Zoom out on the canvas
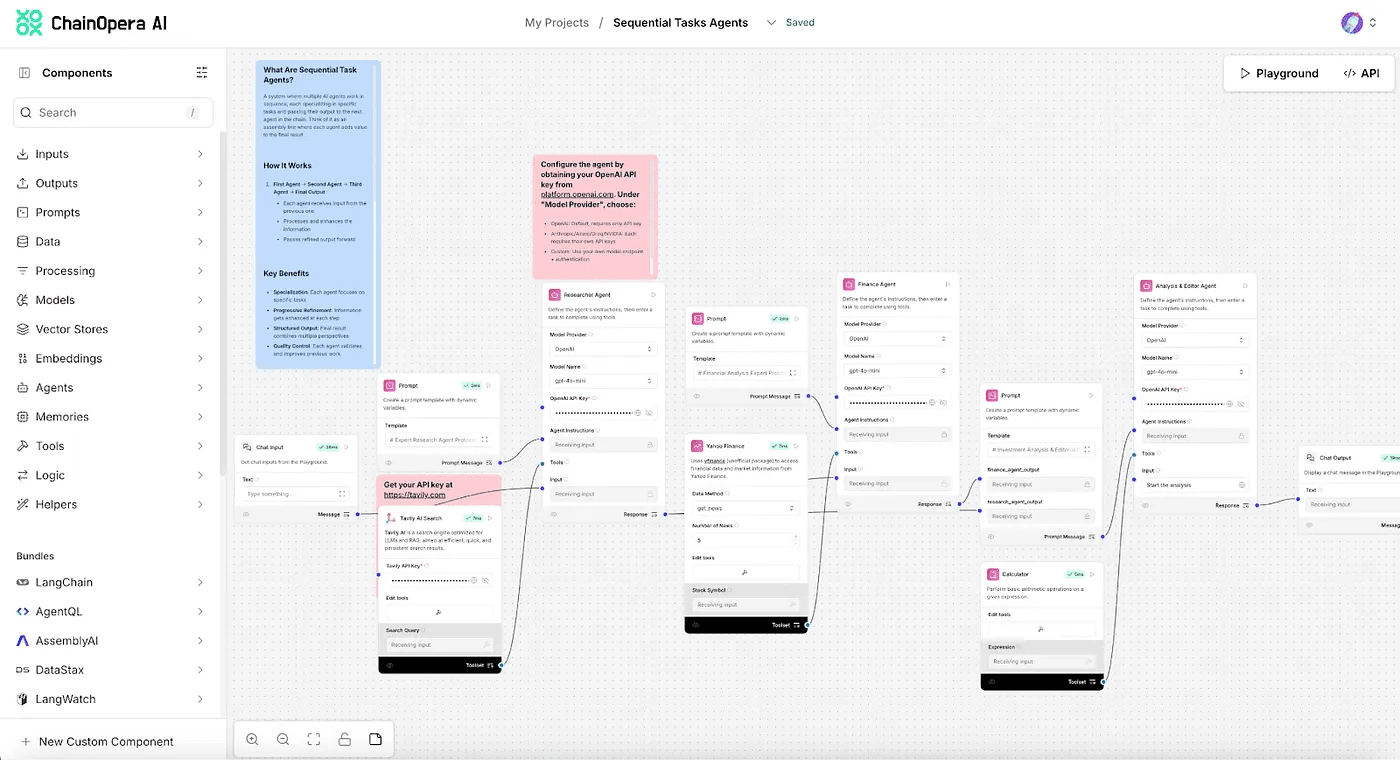Screen dimensions: 1400x760 pyautogui.click(x=283, y=739)
